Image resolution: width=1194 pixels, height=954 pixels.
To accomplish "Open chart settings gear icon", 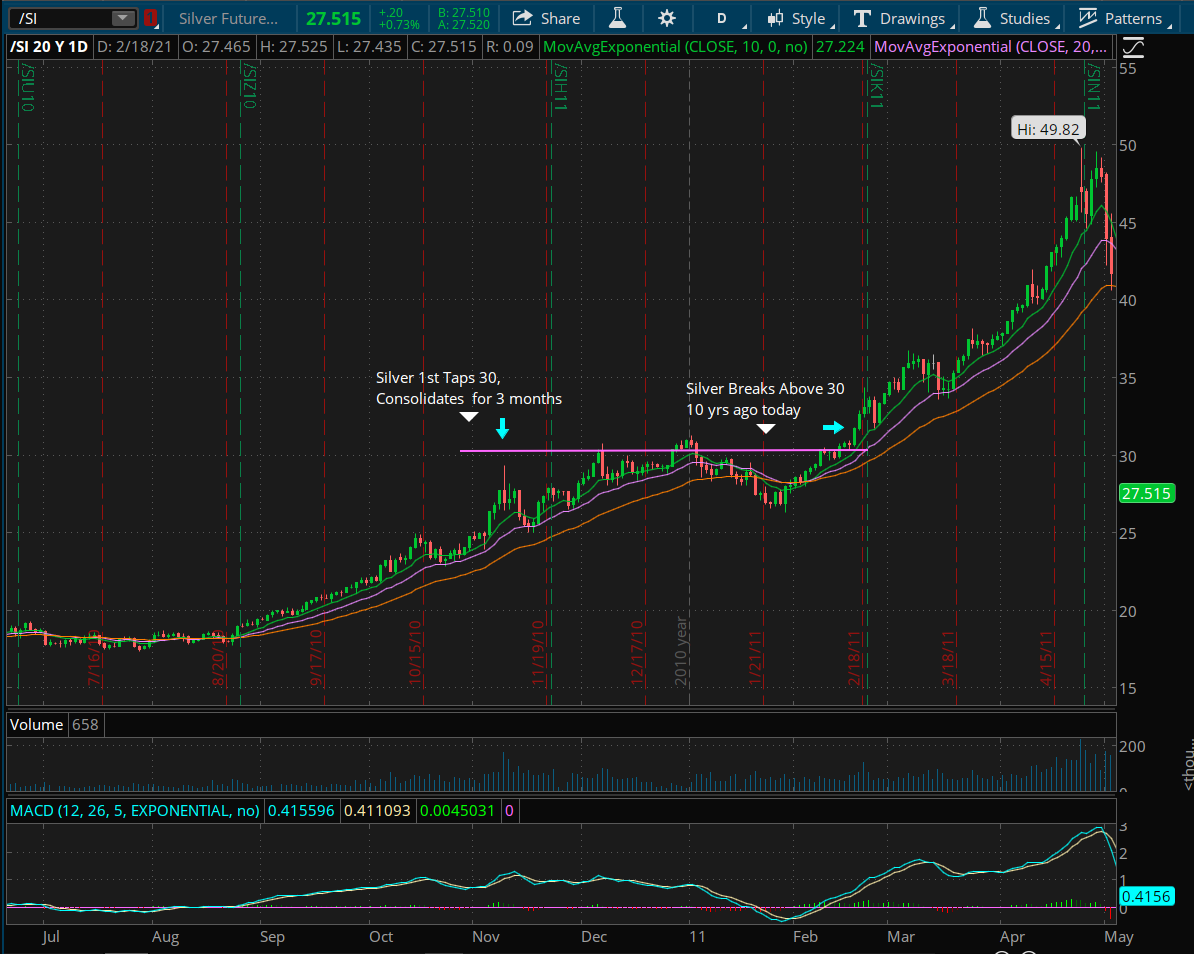I will click(x=667, y=18).
